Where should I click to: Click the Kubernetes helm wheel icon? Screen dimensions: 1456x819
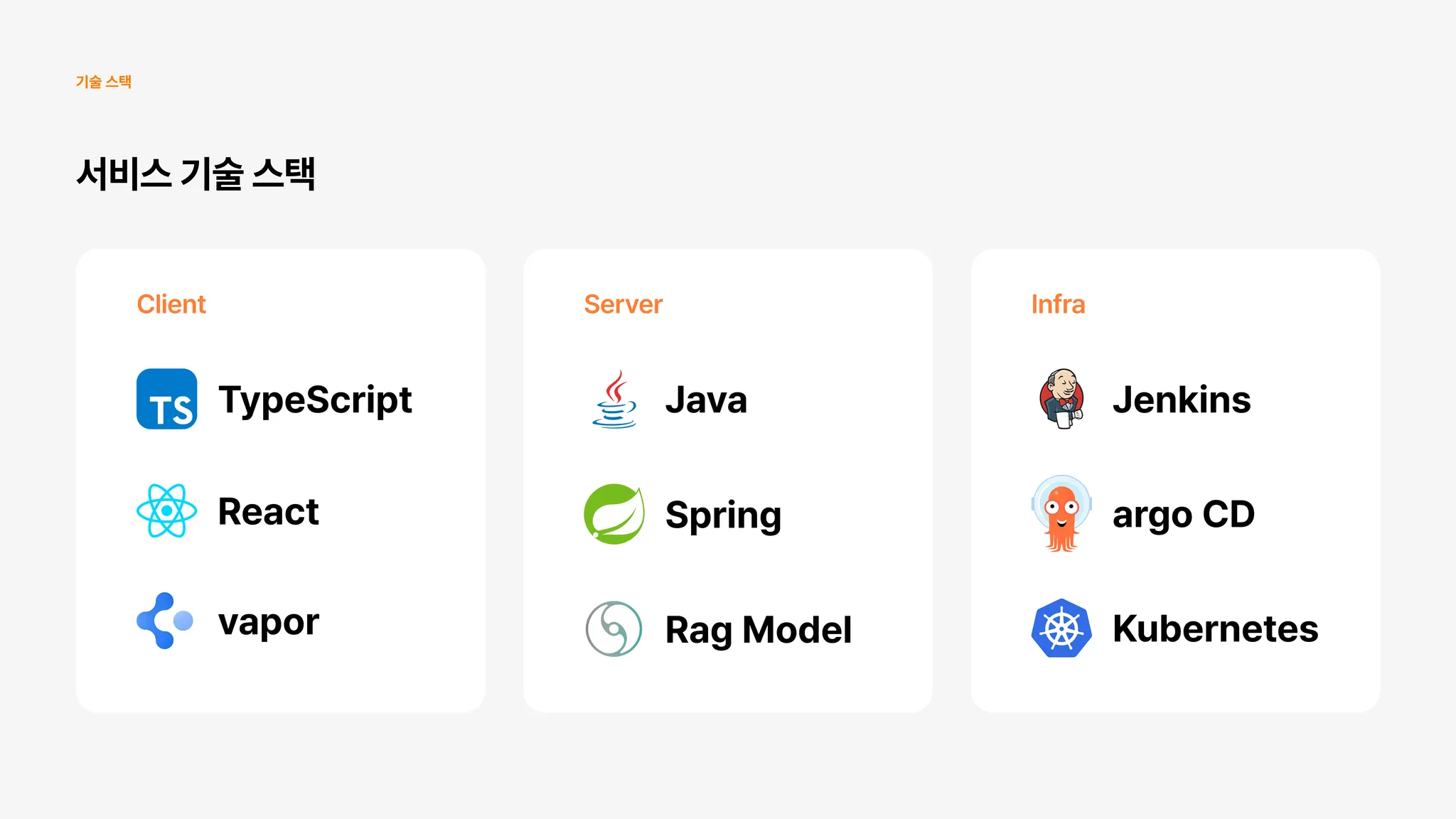click(x=1061, y=628)
